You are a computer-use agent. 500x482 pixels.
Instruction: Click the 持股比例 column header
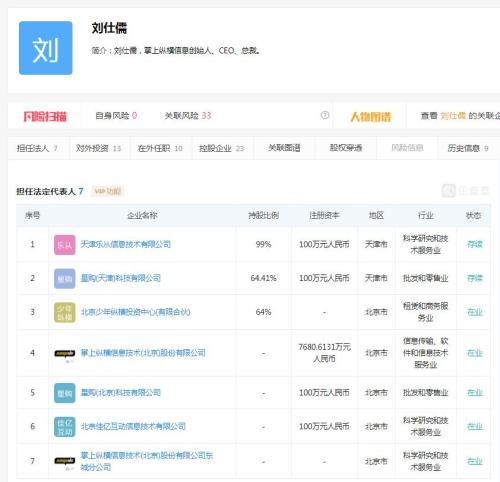click(x=263, y=215)
